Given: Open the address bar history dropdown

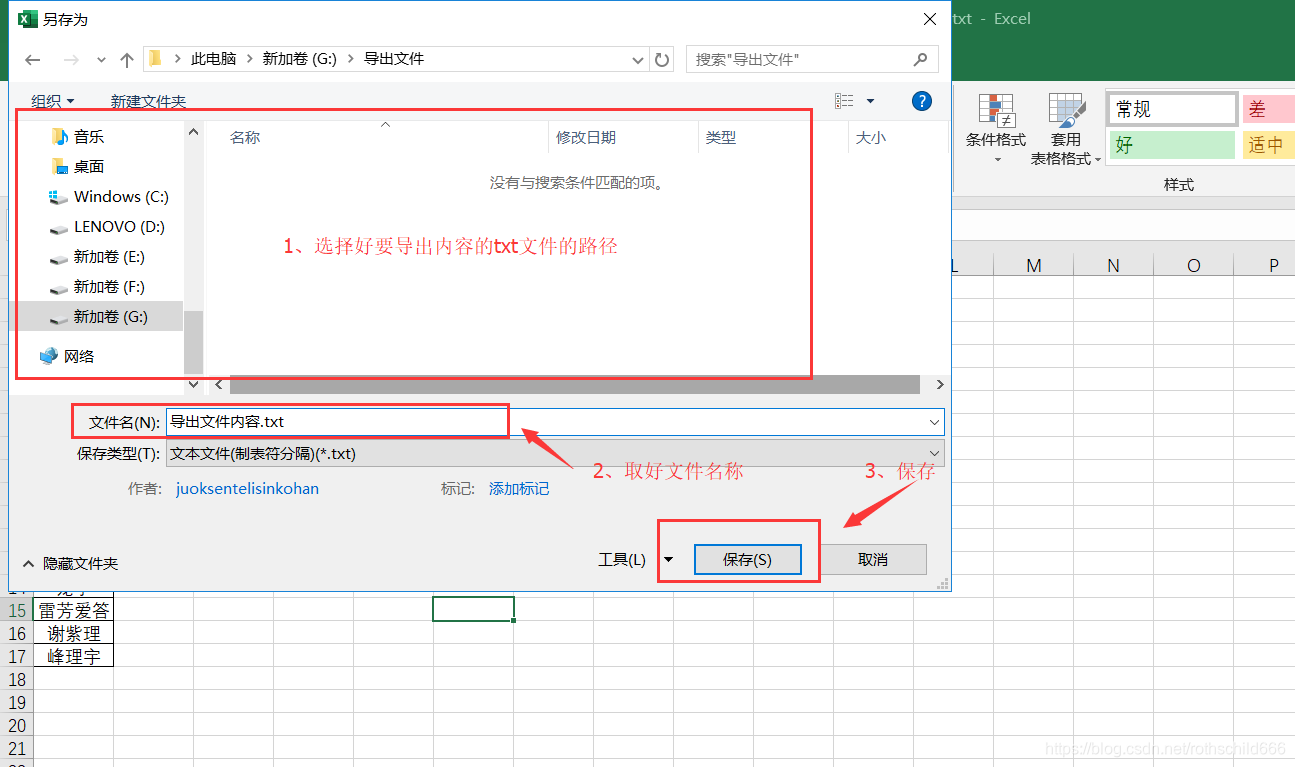Looking at the screenshot, I should 638,60.
